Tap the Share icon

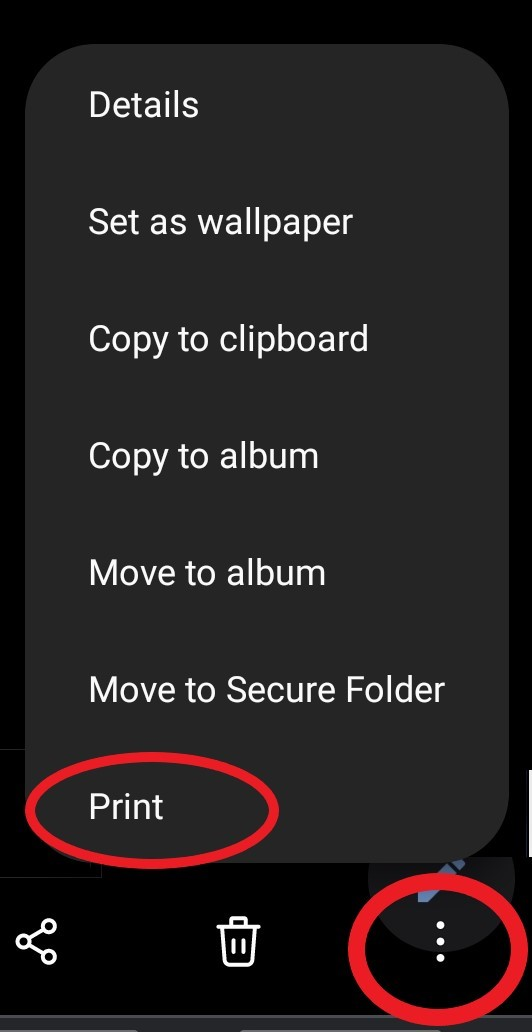(37, 942)
